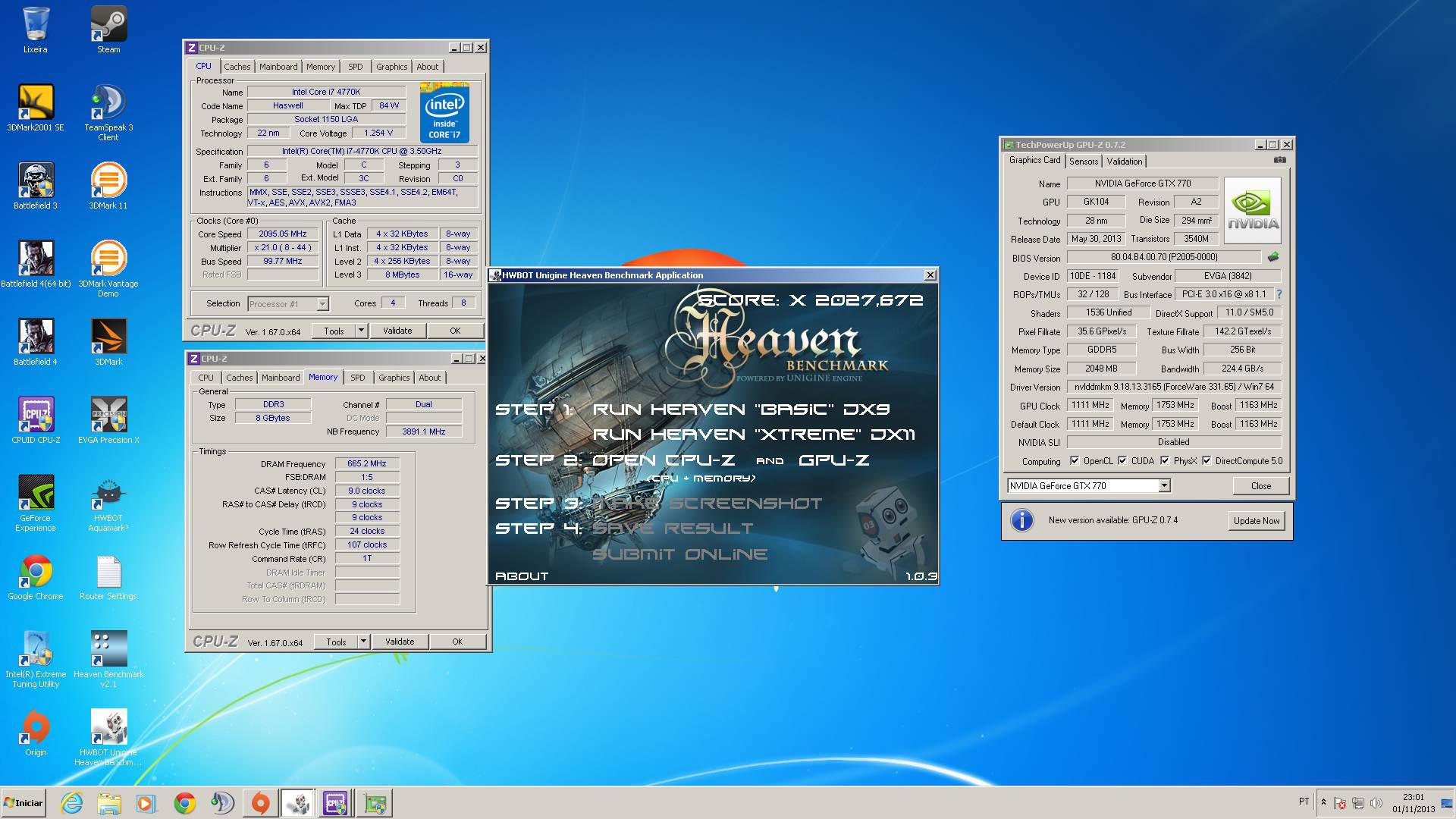This screenshot has width=1456, height=819.
Task: Toggle the CUDA checkbox in GPU-Z
Action: (1122, 461)
